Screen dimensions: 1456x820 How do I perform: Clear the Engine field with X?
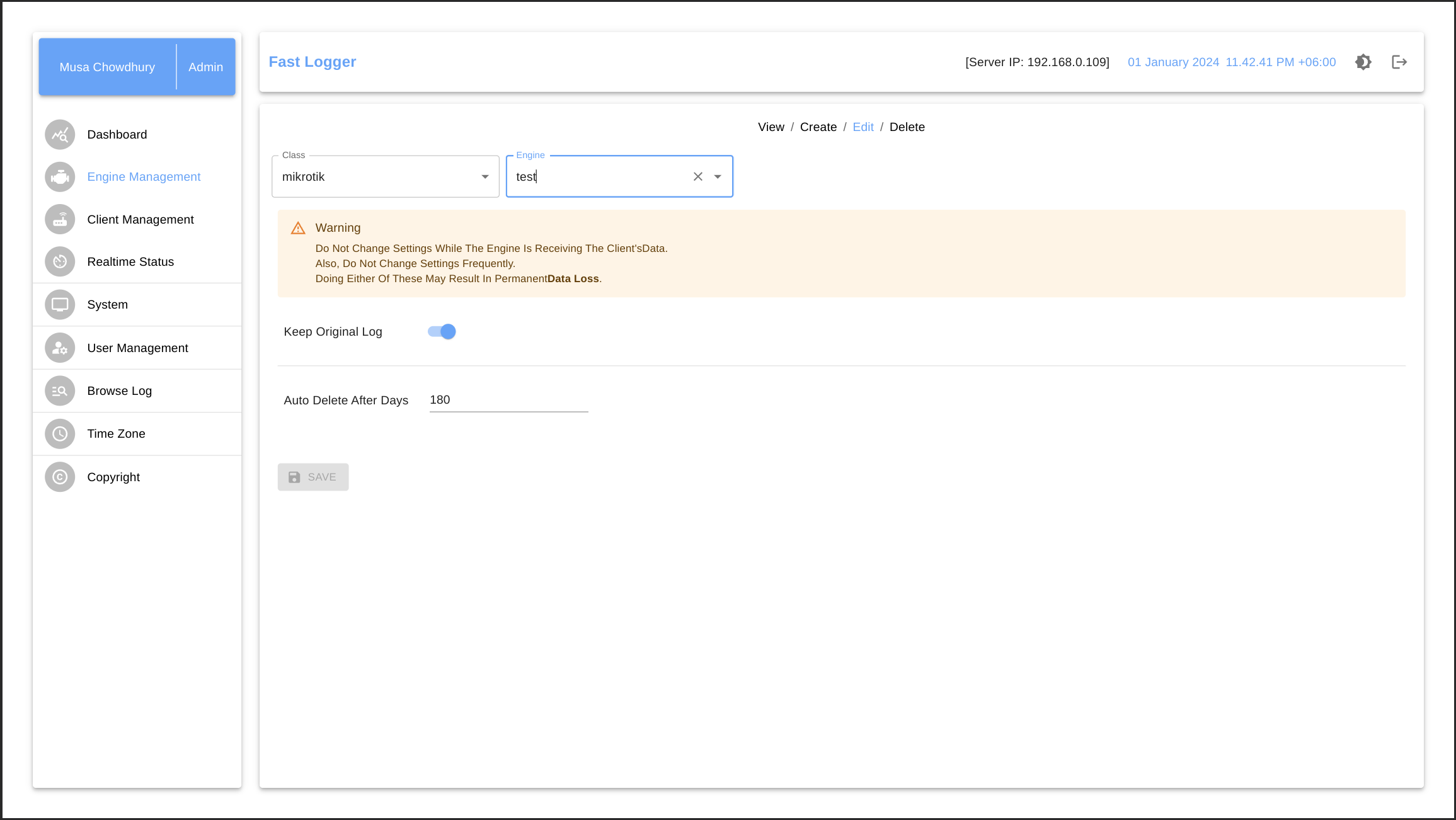tap(697, 177)
